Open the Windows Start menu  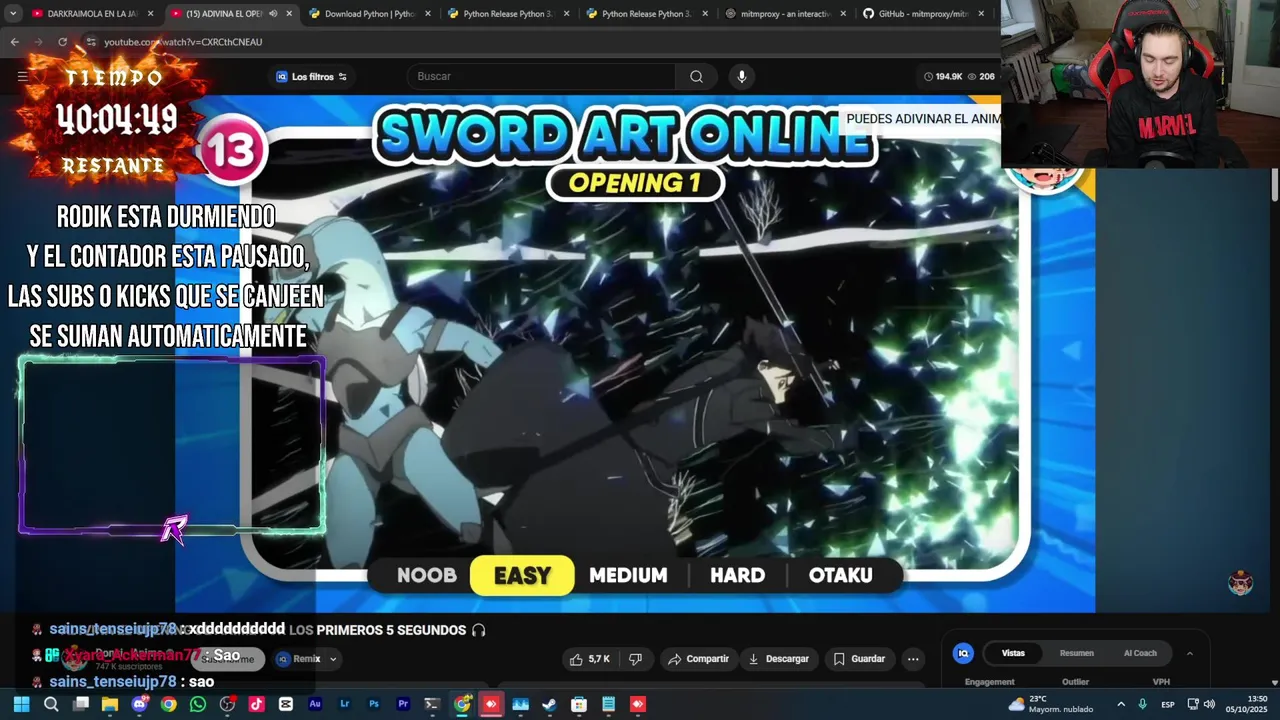[x=21, y=704]
